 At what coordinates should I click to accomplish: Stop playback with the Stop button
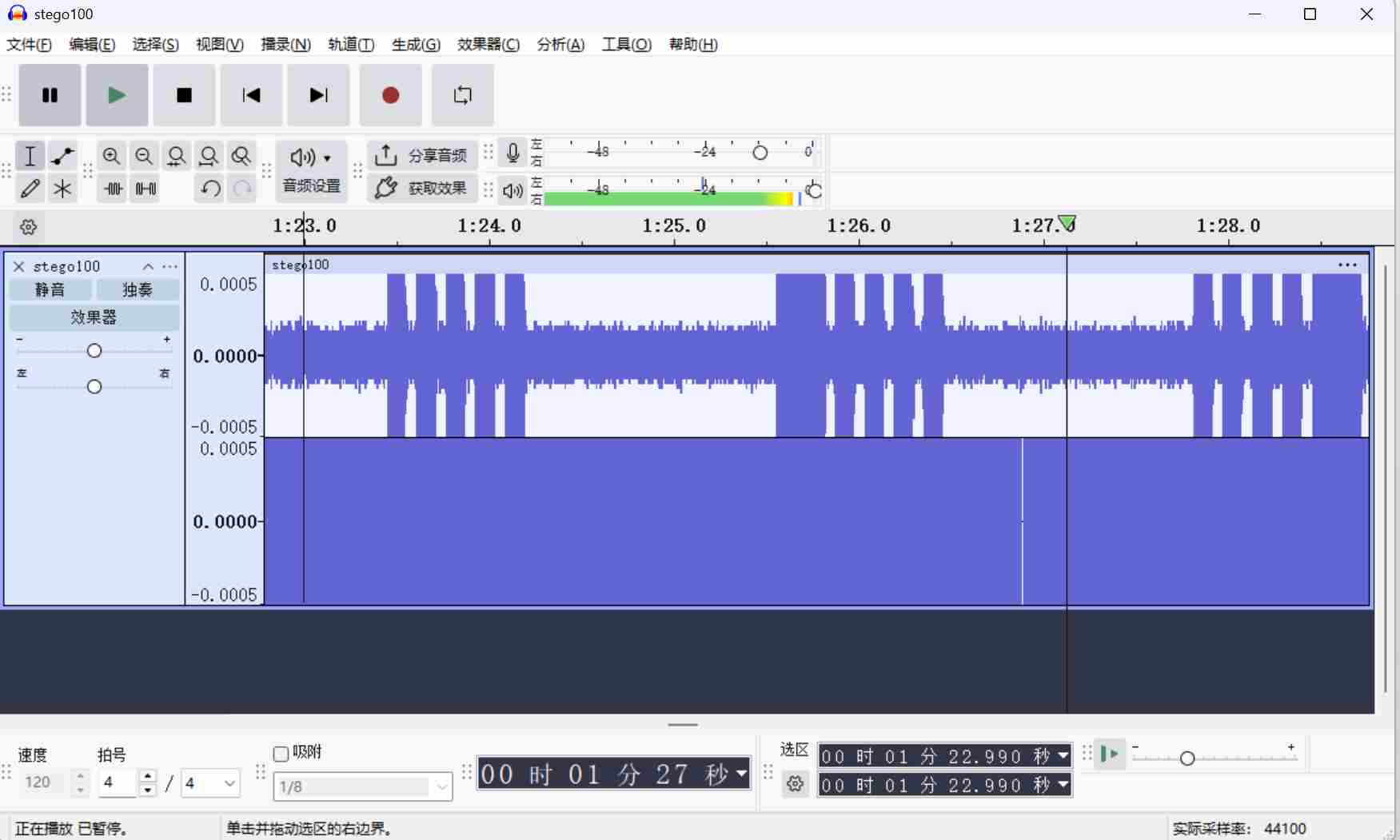[184, 96]
